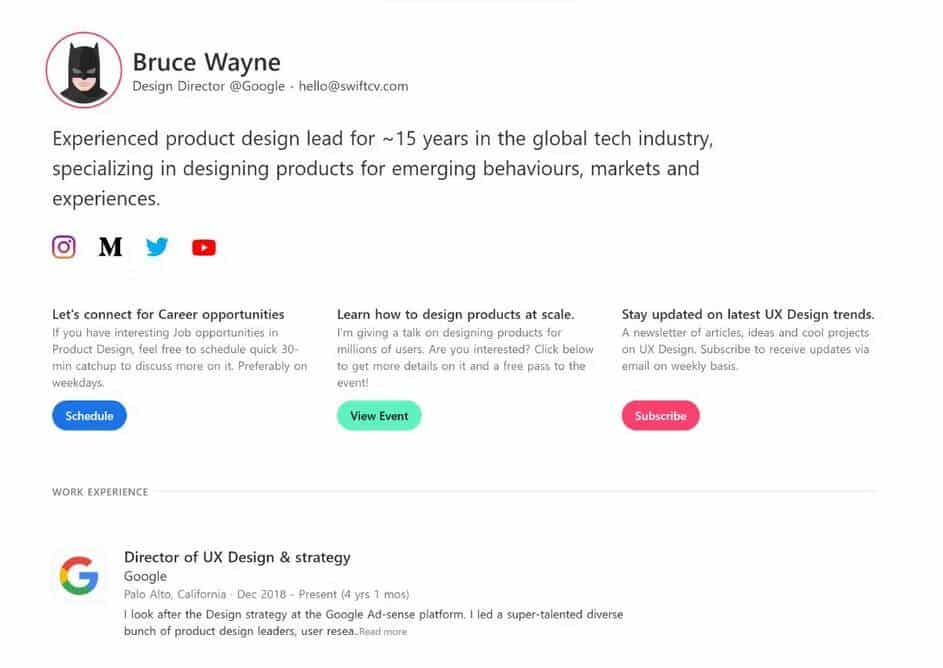This screenshot has height=668, width=943.
Task: Click the design products at scale heading
Action: pos(455,314)
